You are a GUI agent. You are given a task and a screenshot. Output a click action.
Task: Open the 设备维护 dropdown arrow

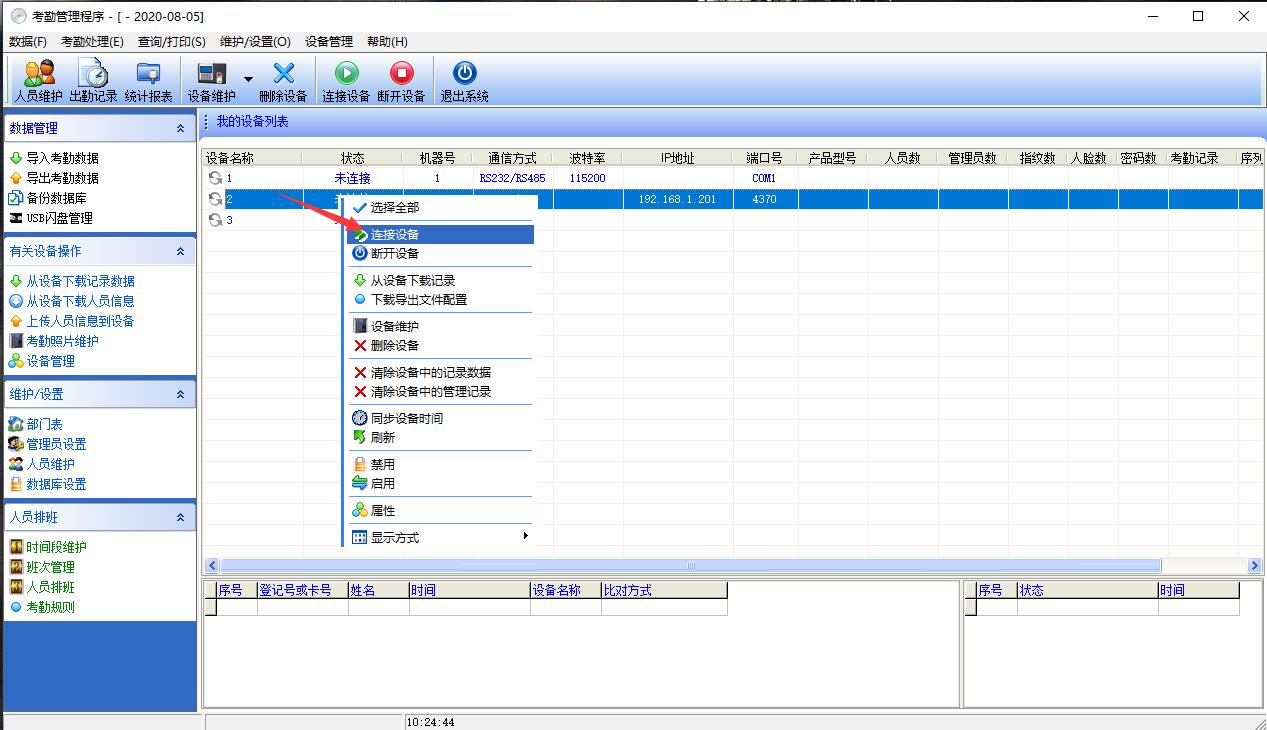tap(248, 80)
